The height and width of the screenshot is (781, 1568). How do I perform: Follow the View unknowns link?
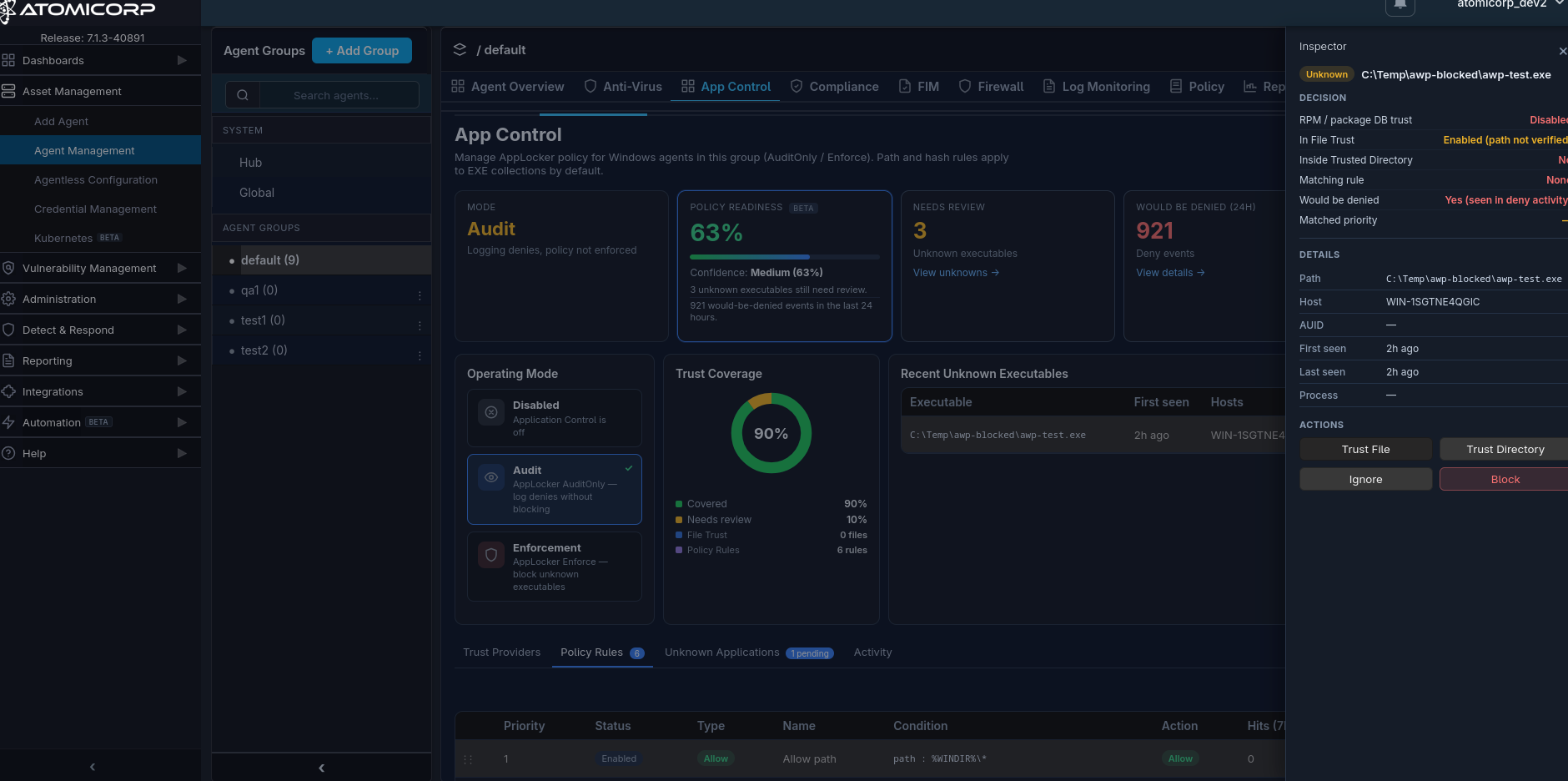(x=956, y=273)
